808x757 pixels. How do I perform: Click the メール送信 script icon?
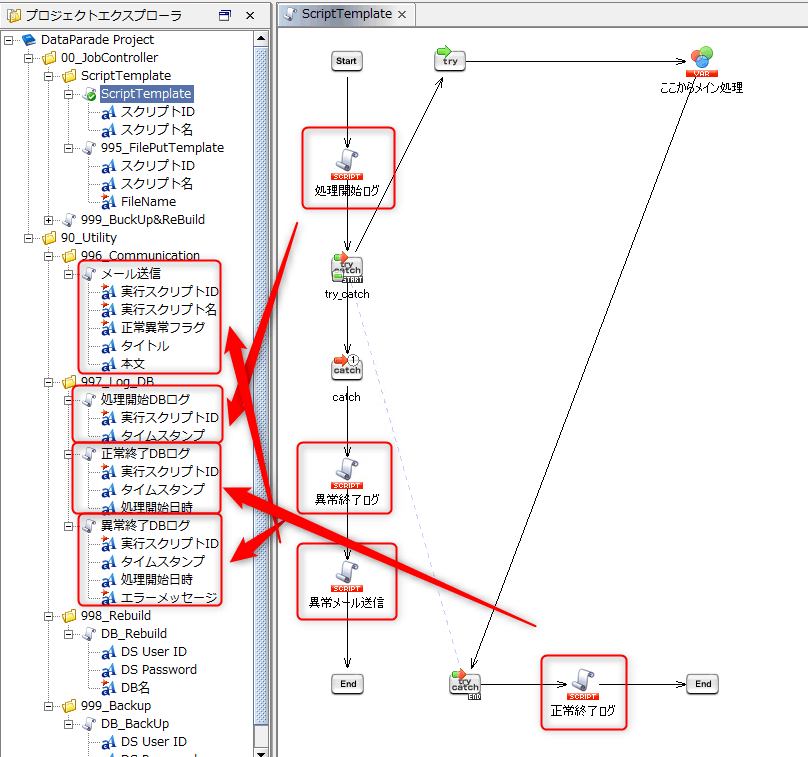pyautogui.click(x=89, y=274)
